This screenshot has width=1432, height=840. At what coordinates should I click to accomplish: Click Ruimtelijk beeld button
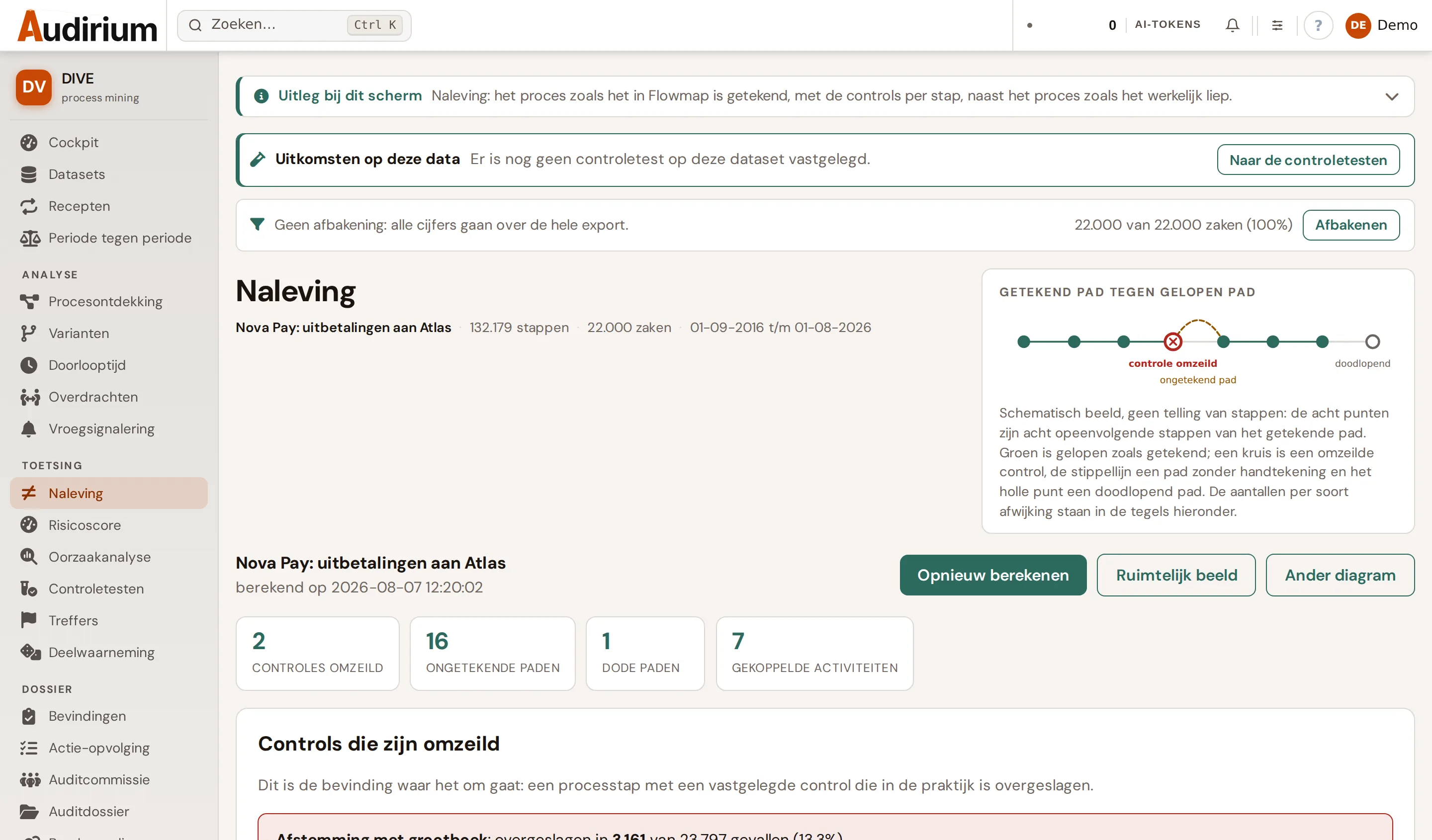coord(1176,575)
